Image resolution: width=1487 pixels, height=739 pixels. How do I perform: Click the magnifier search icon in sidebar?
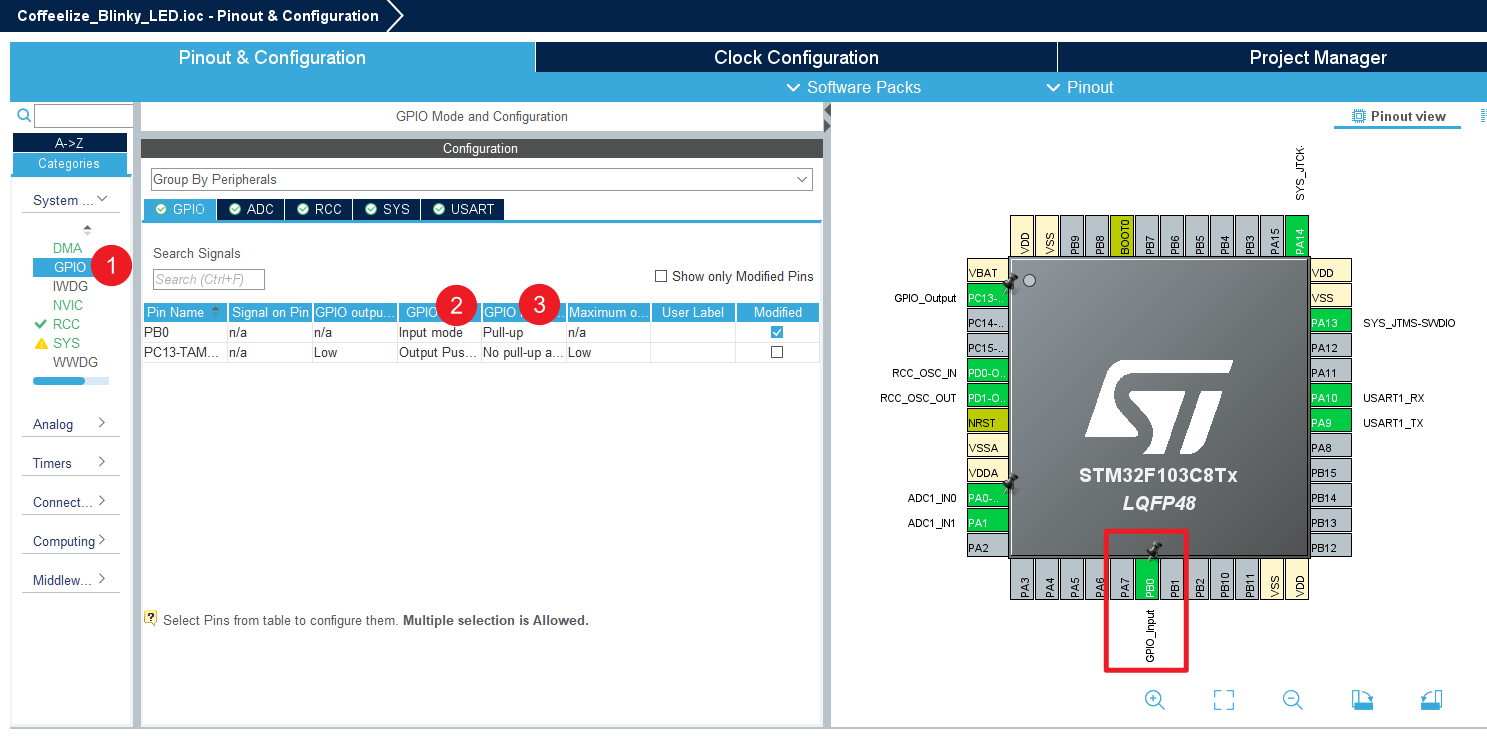tap(24, 116)
